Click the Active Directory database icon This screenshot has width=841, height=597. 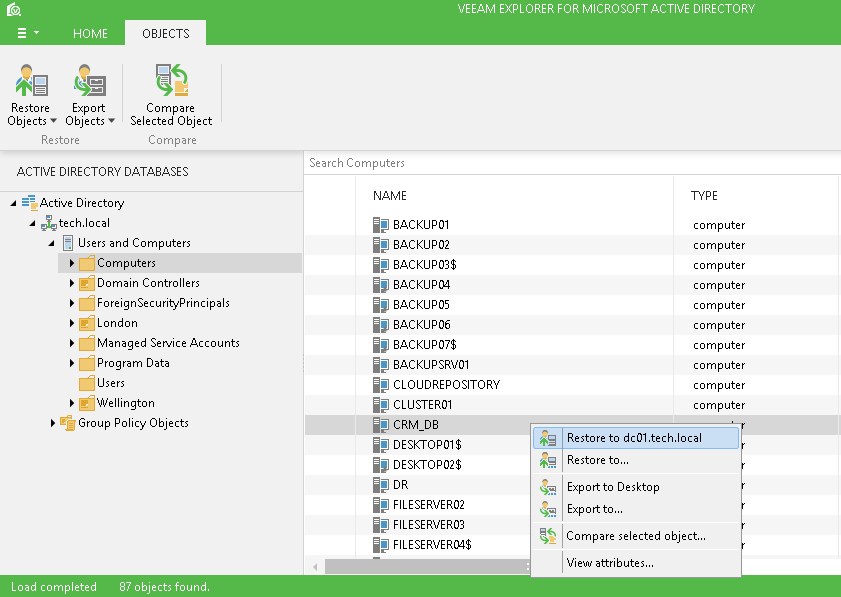point(29,202)
